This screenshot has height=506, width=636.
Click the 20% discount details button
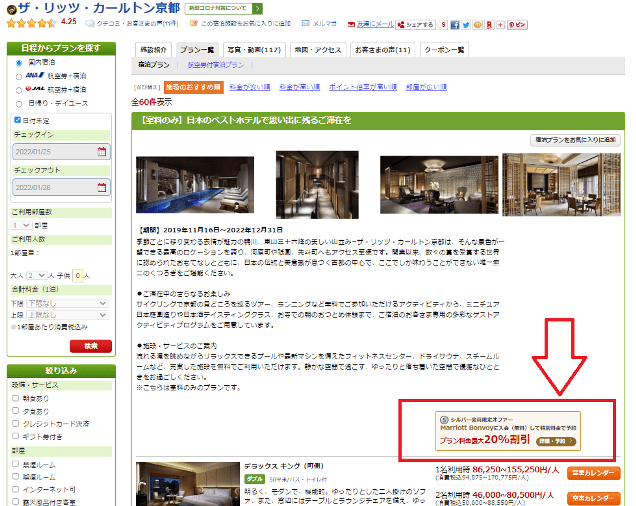point(556,441)
